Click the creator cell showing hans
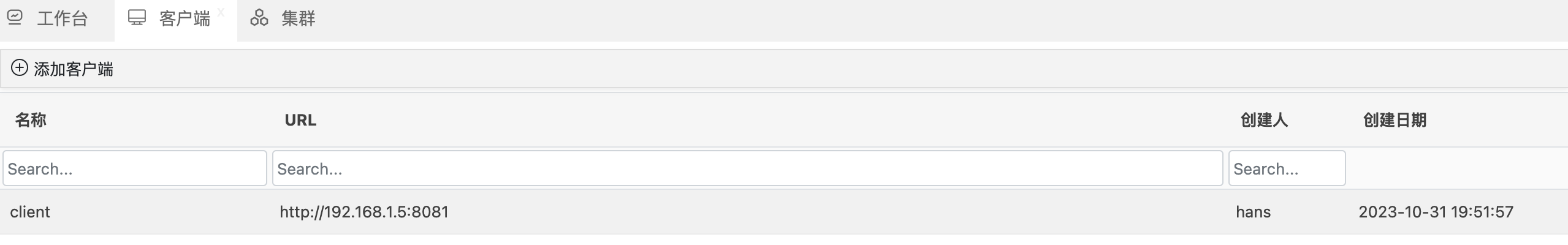Viewport: 1568px width, 245px height. tap(1253, 212)
